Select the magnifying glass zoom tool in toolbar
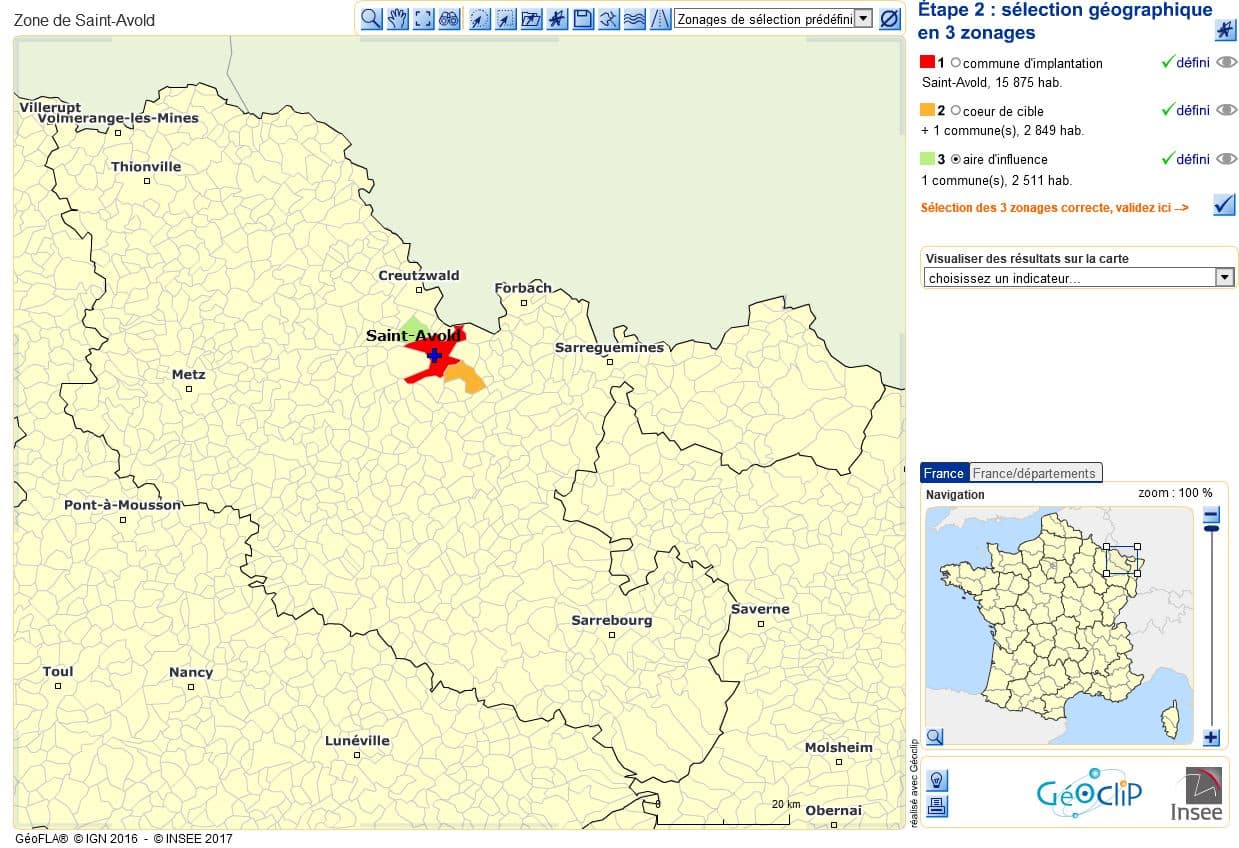Image resolution: width=1239 pixels, height=848 pixels. (371, 19)
